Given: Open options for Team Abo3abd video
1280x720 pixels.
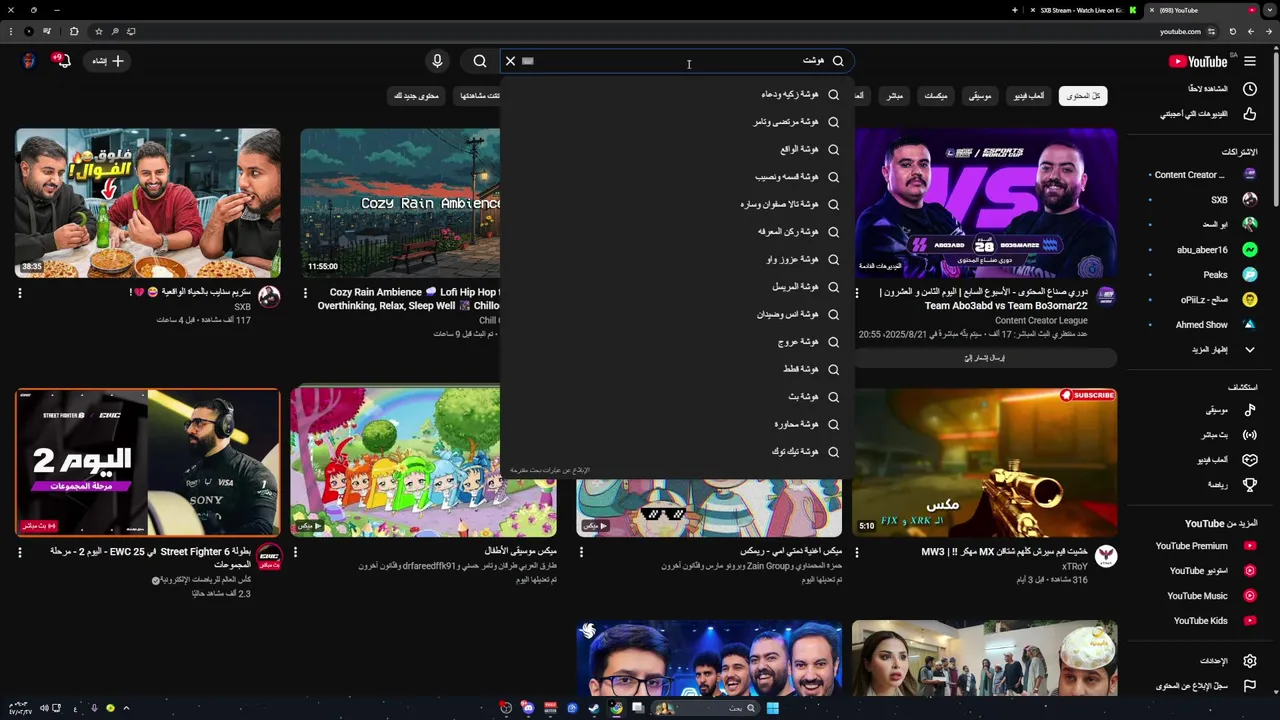Looking at the screenshot, I should click(x=857, y=294).
